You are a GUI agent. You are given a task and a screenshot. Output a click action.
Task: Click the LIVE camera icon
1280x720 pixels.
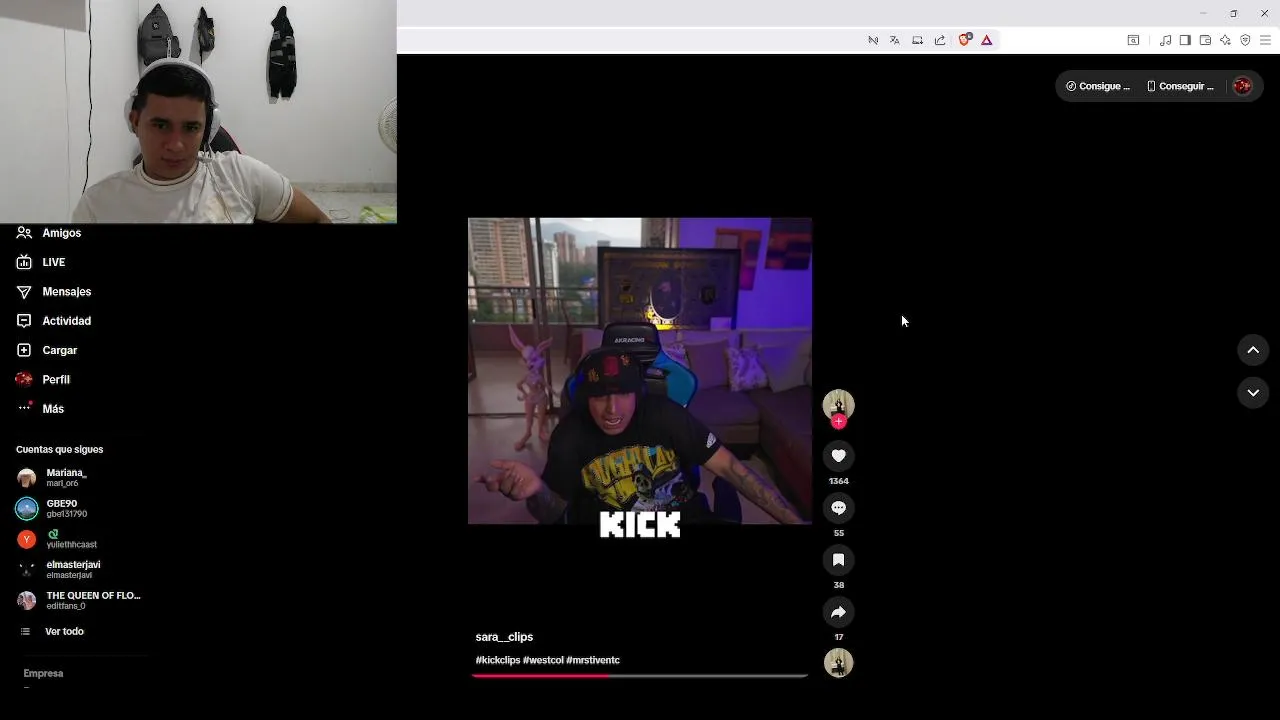24,262
